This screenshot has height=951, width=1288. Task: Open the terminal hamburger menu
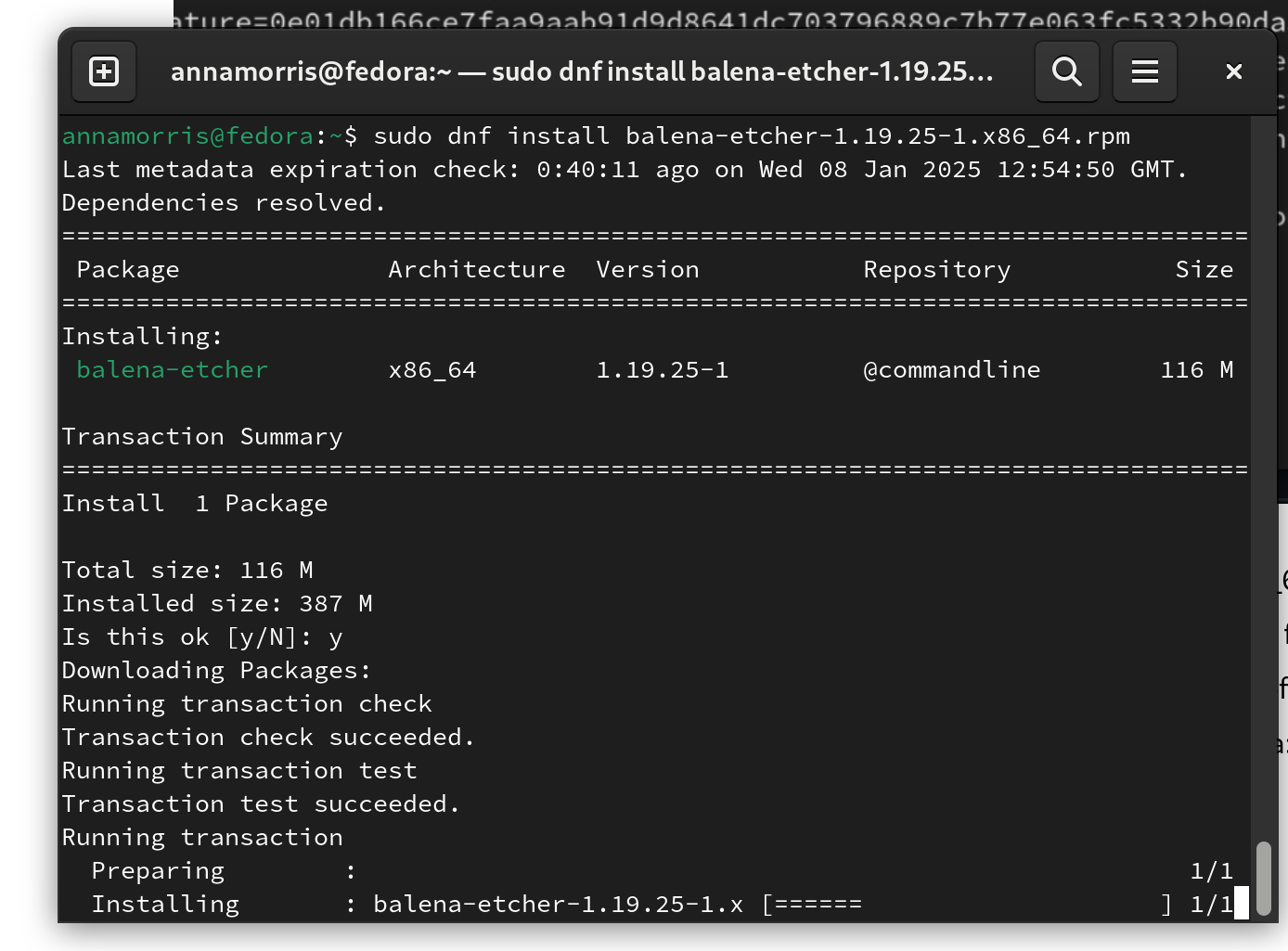point(1145,71)
